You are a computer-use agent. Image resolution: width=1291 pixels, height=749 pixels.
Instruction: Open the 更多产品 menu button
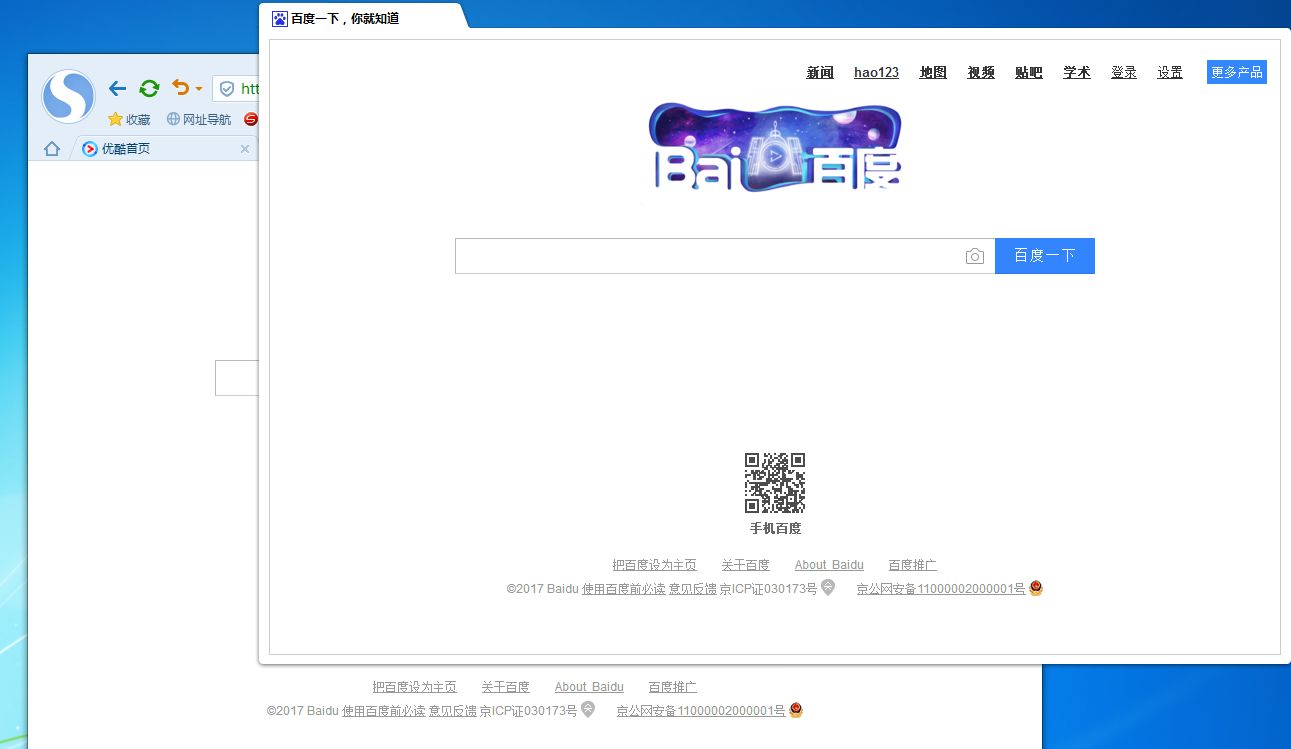pos(1236,72)
